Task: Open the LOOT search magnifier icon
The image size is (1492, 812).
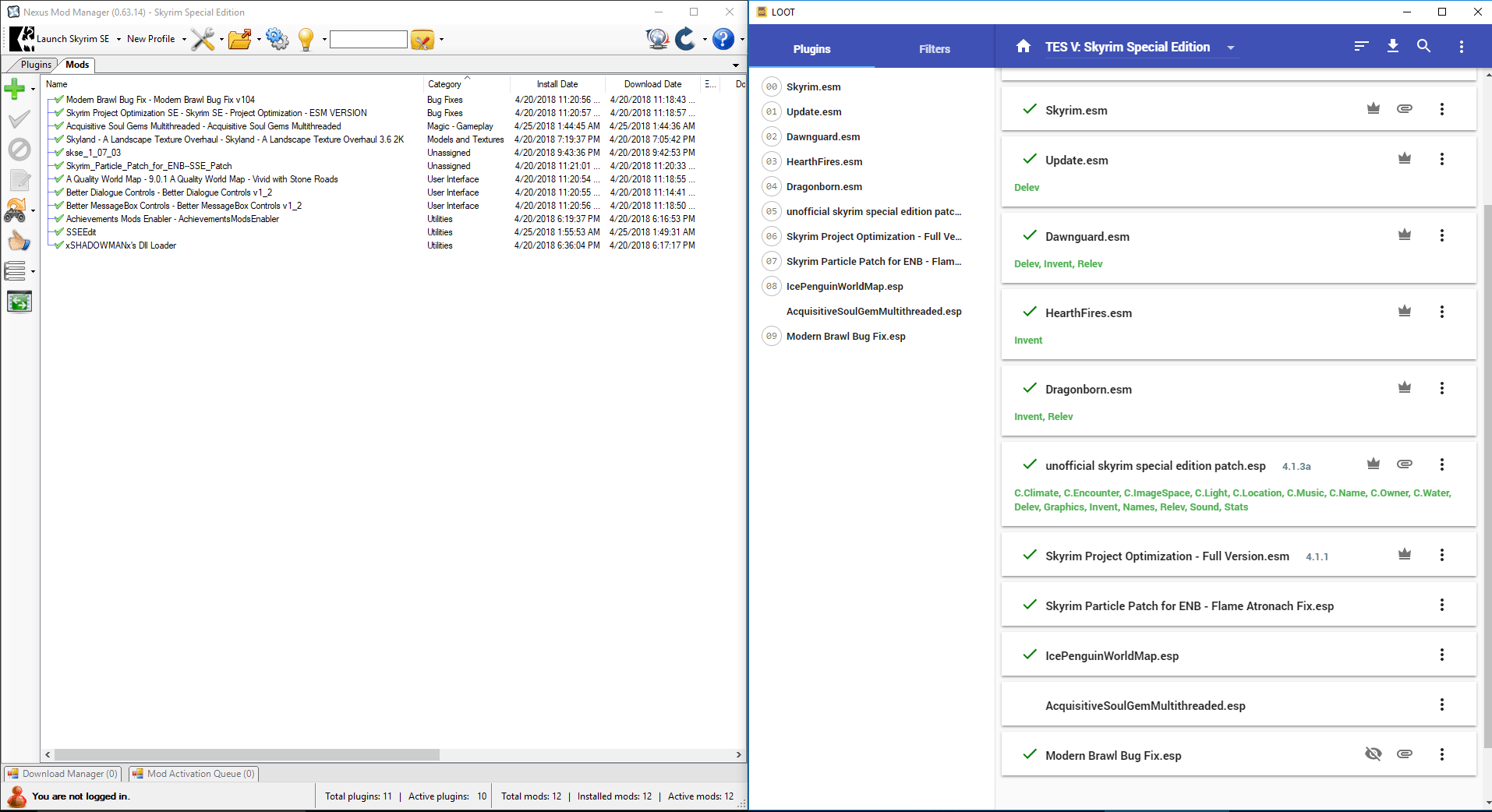Action: pos(1424,47)
